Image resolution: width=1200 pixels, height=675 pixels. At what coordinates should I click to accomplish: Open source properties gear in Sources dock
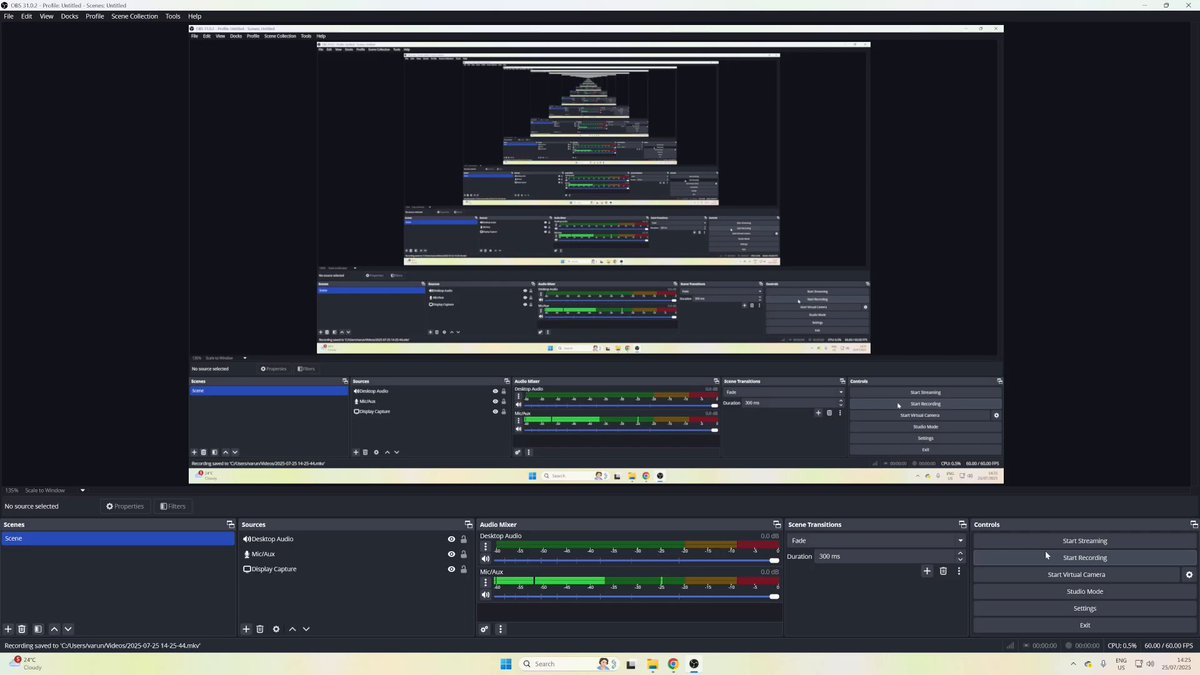click(276, 629)
